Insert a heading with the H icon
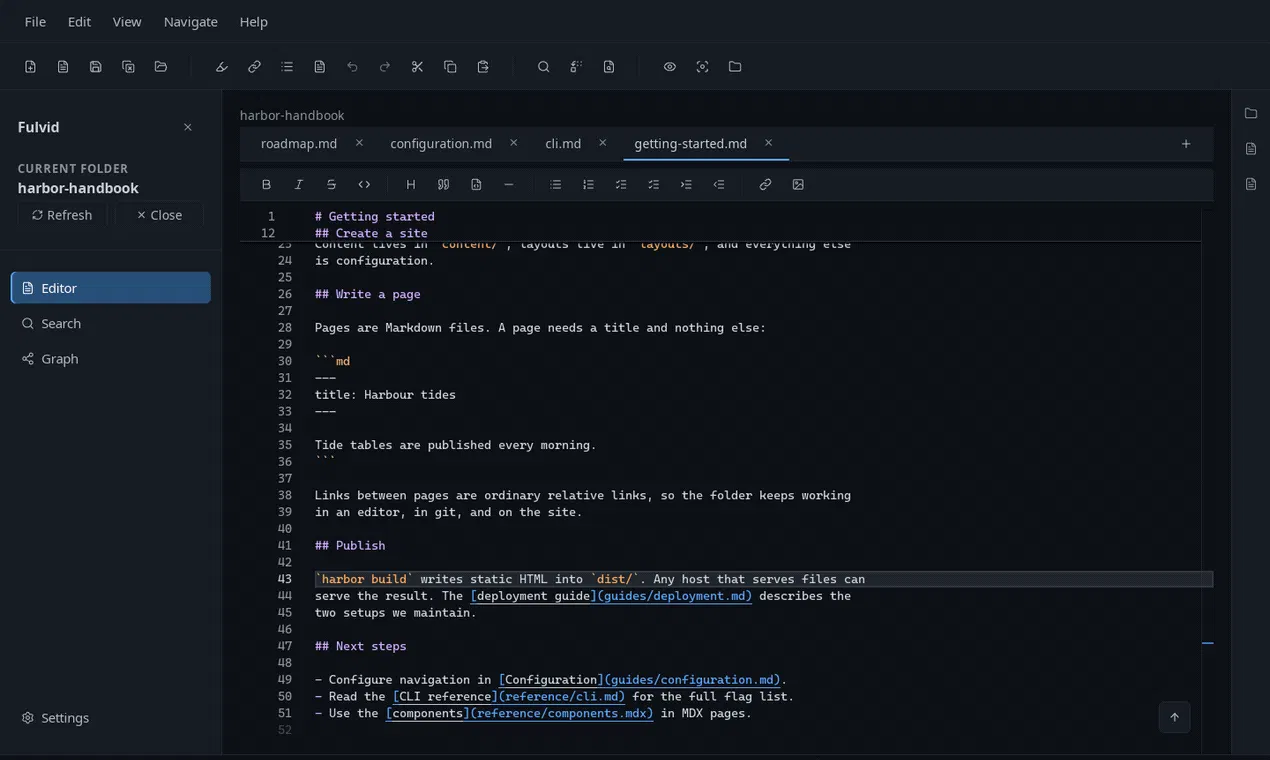The width and height of the screenshot is (1270, 760). 410,185
